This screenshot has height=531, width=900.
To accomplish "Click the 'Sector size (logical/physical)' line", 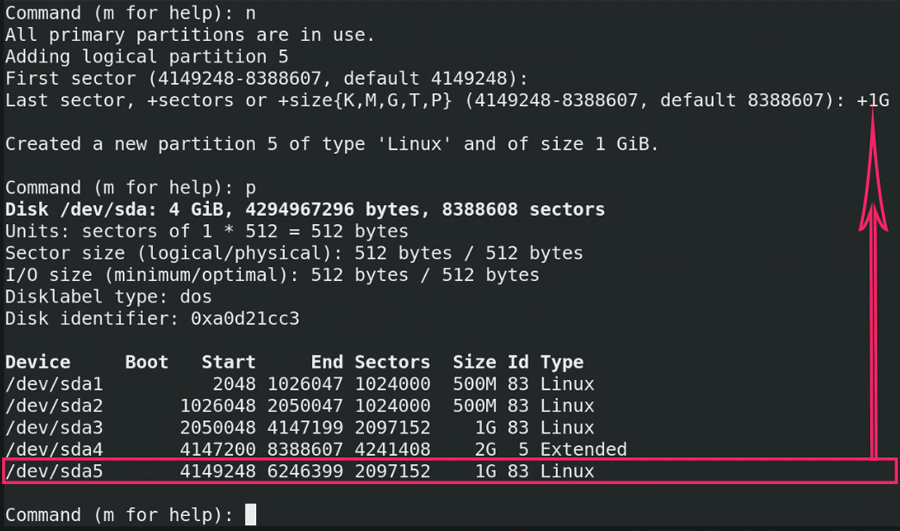I will pos(294,253).
